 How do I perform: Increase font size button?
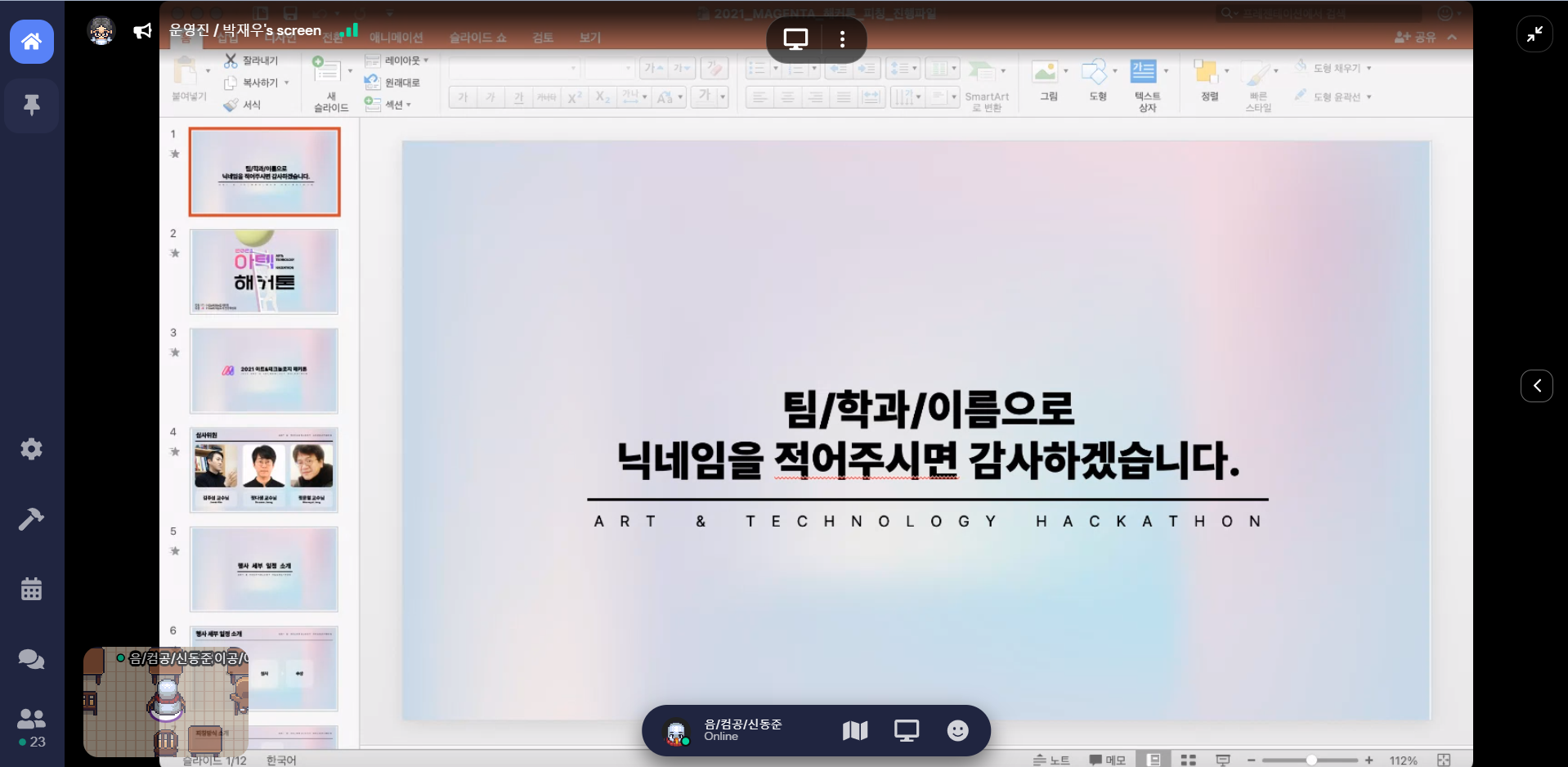[x=654, y=68]
